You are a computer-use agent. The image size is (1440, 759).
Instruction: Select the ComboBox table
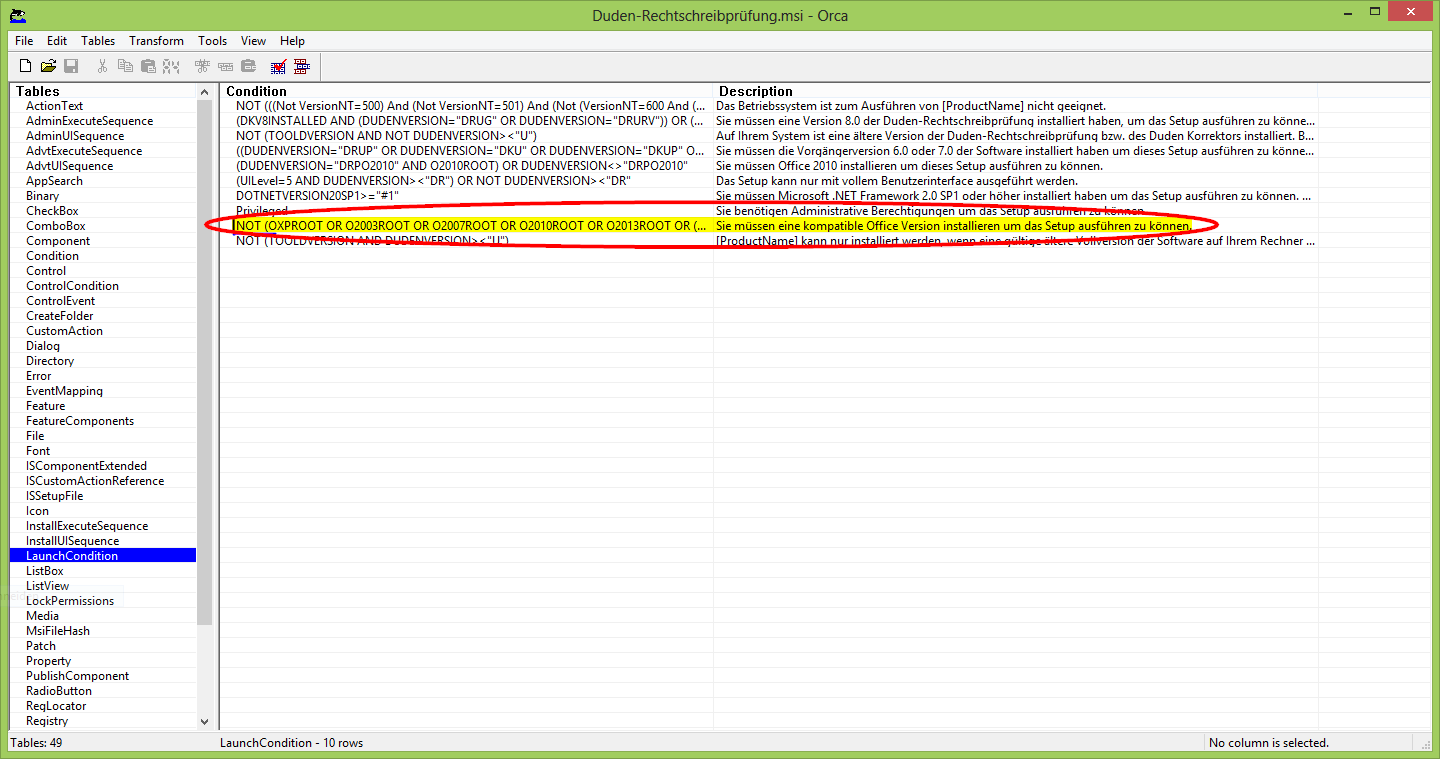tap(56, 226)
